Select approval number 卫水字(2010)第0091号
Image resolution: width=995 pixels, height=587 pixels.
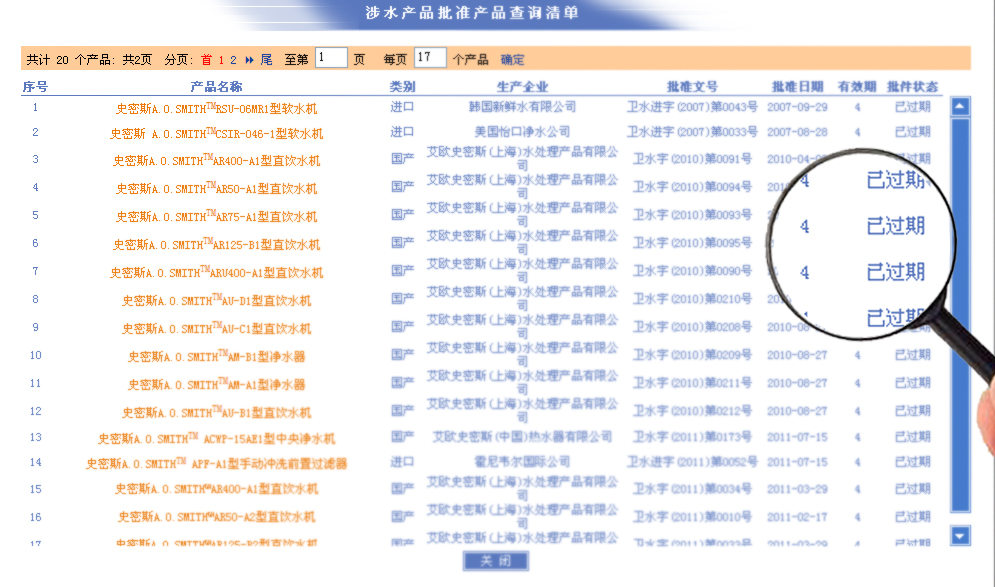click(x=692, y=159)
